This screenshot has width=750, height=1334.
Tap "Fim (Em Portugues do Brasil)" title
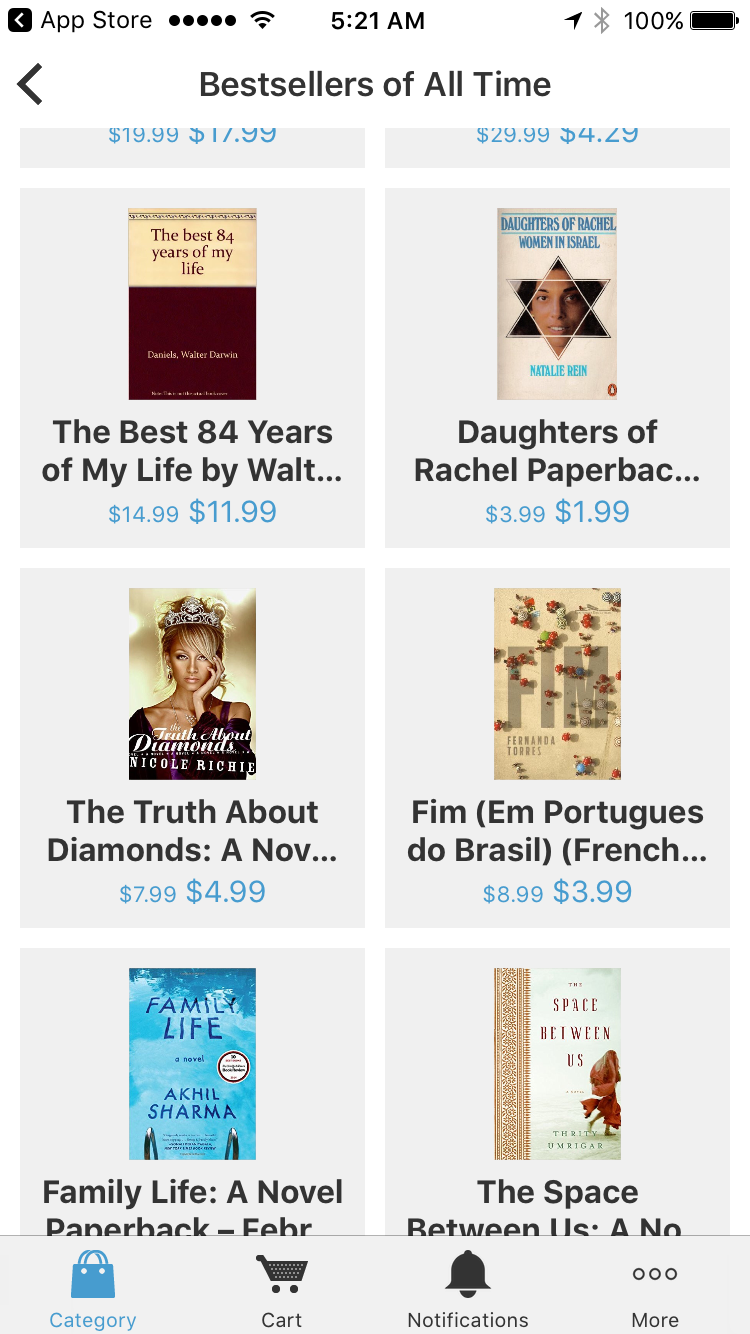(557, 831)
